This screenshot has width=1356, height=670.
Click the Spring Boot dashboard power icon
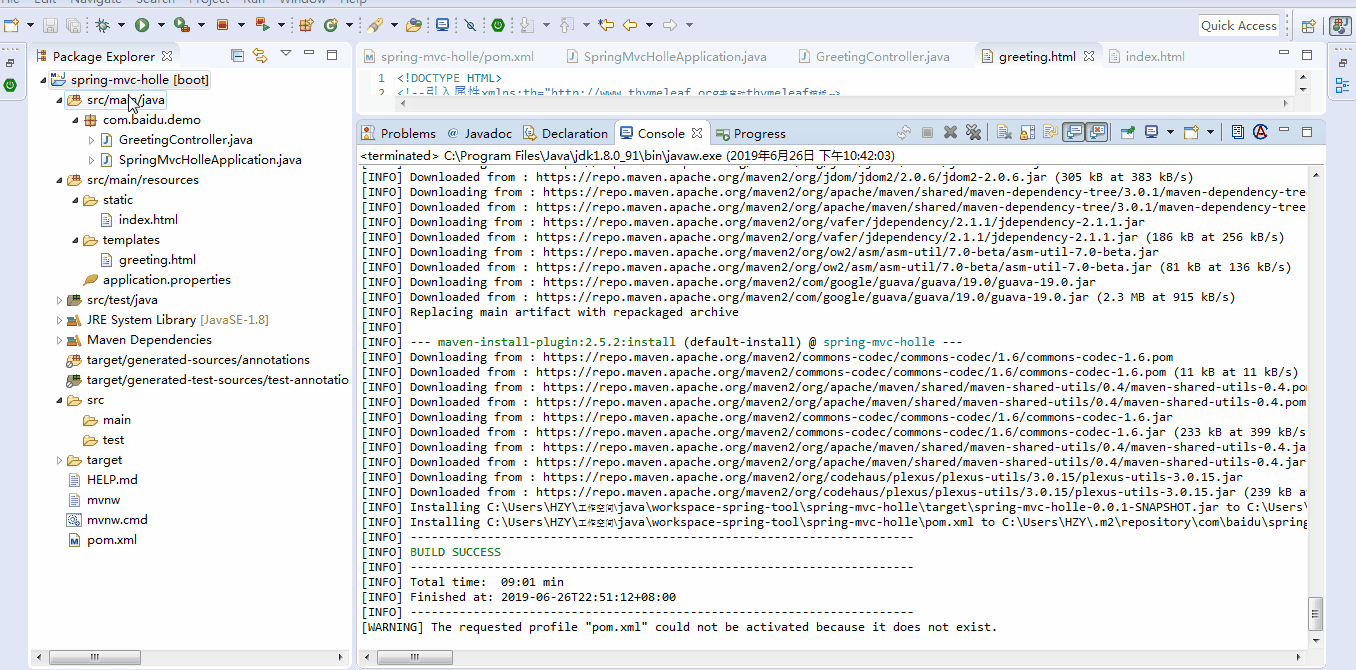[x=498, y=25]
